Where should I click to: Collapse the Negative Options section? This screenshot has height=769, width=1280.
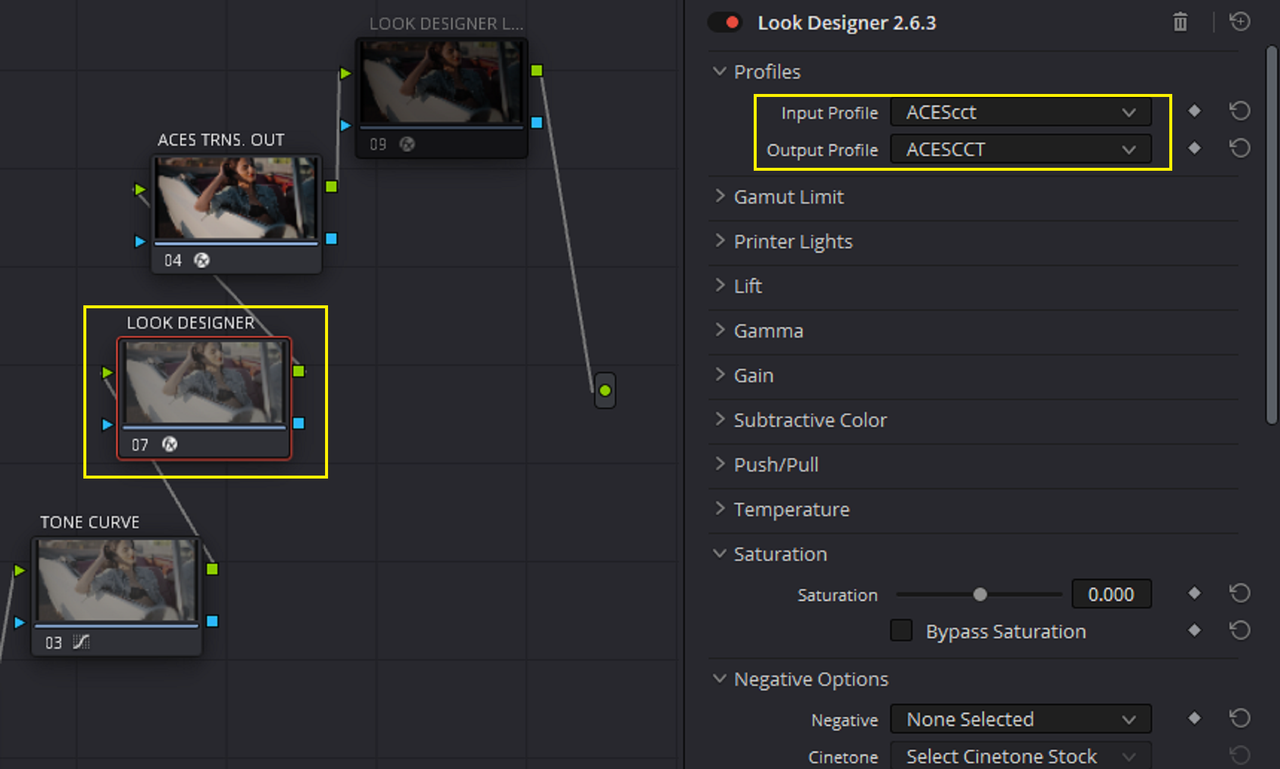(719, 678)
